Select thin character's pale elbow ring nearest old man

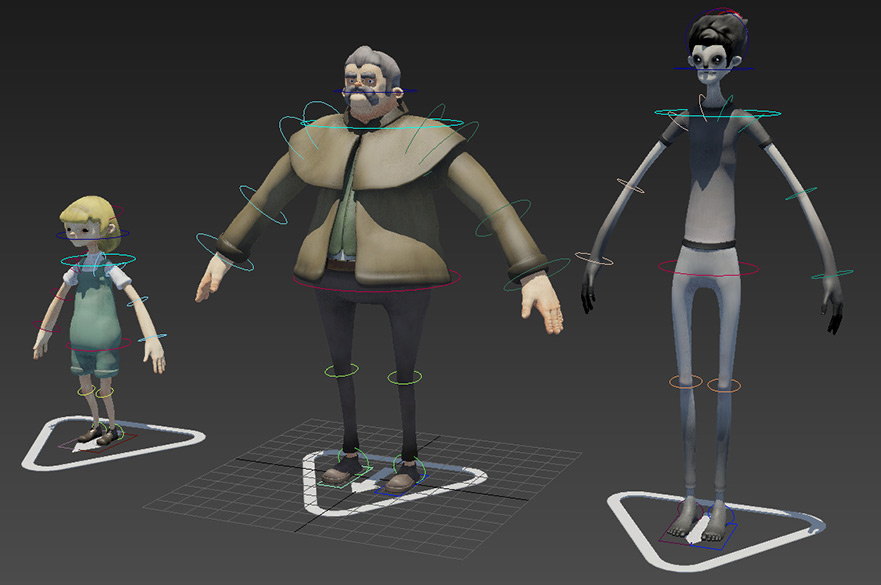click(630, 185)
